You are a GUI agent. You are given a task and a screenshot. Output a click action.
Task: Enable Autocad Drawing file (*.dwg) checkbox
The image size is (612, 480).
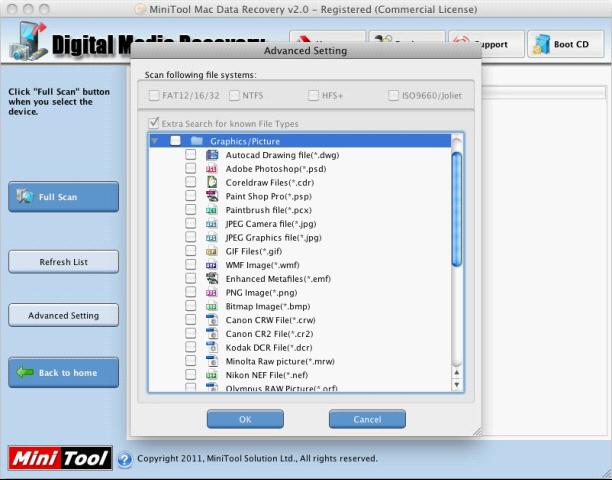pos(190,155)
